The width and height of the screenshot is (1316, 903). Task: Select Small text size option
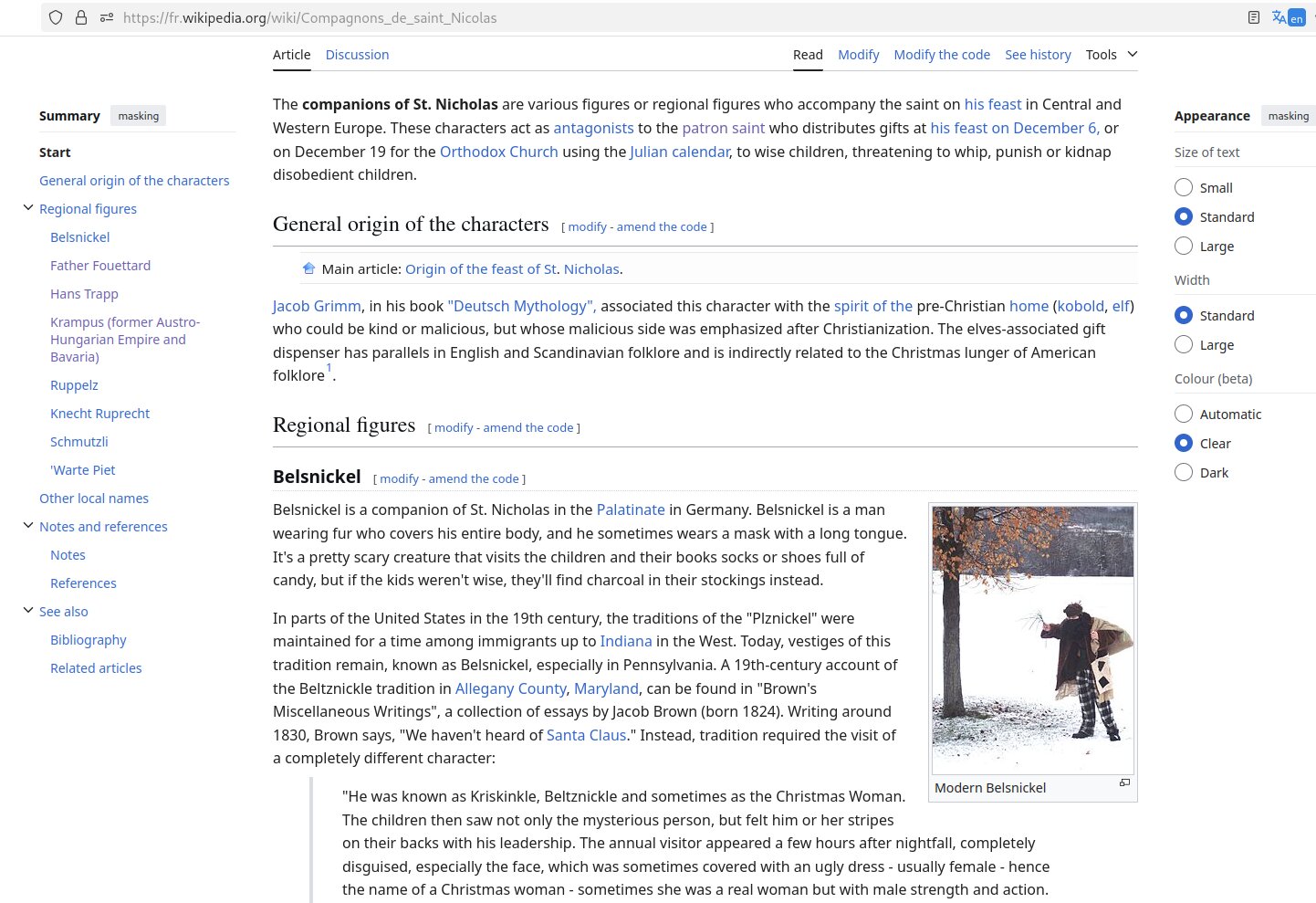coord(1184,187)
